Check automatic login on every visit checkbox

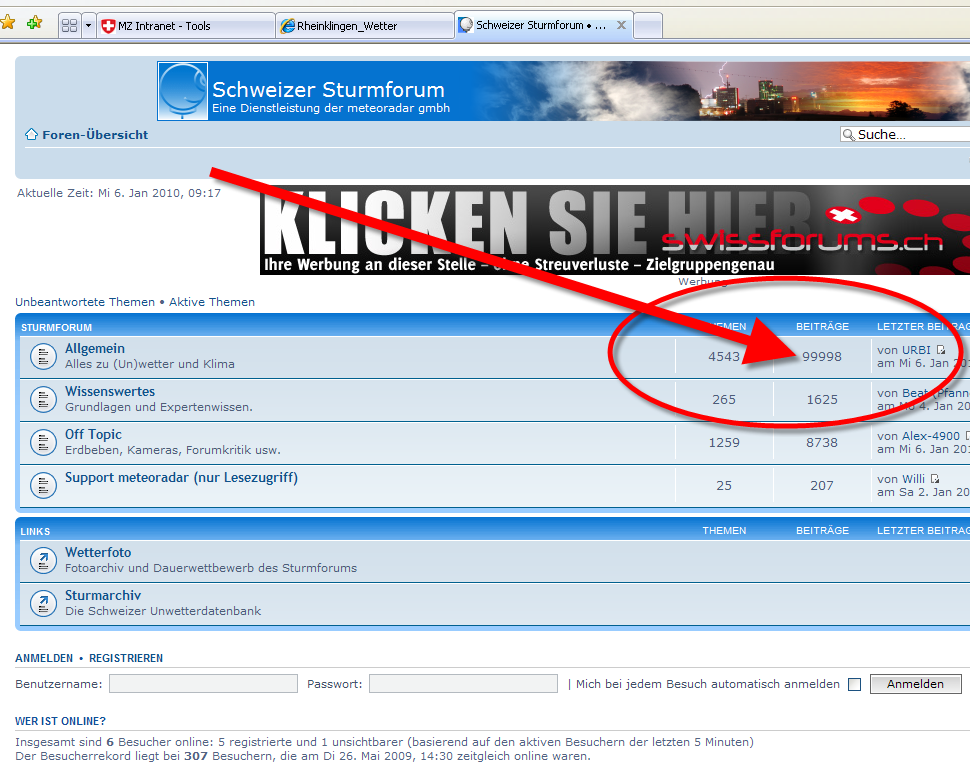click(x=854, y=685)
